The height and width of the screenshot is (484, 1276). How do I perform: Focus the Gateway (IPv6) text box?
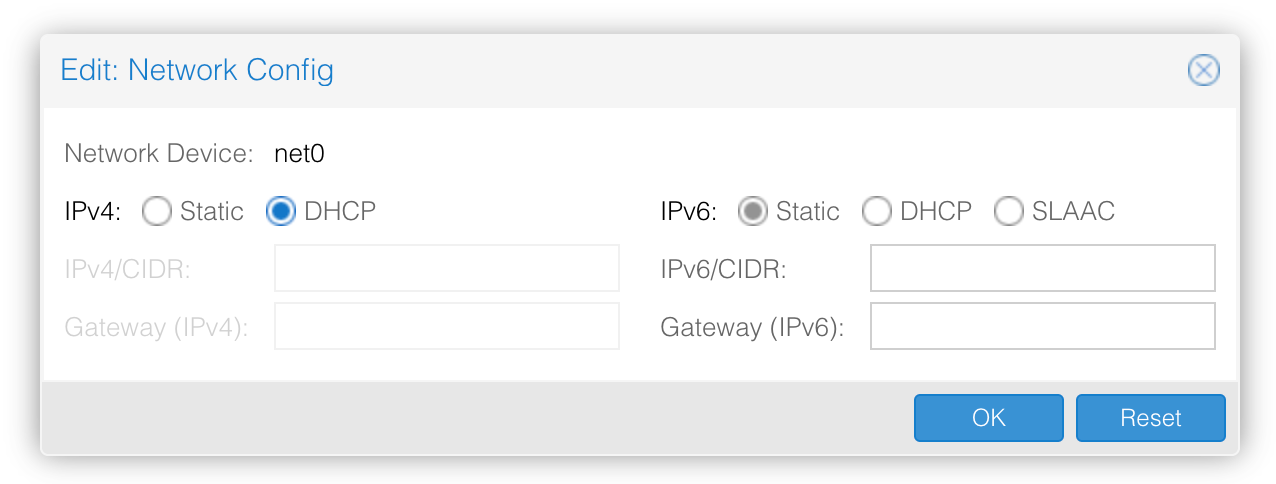pos(1043,327)
